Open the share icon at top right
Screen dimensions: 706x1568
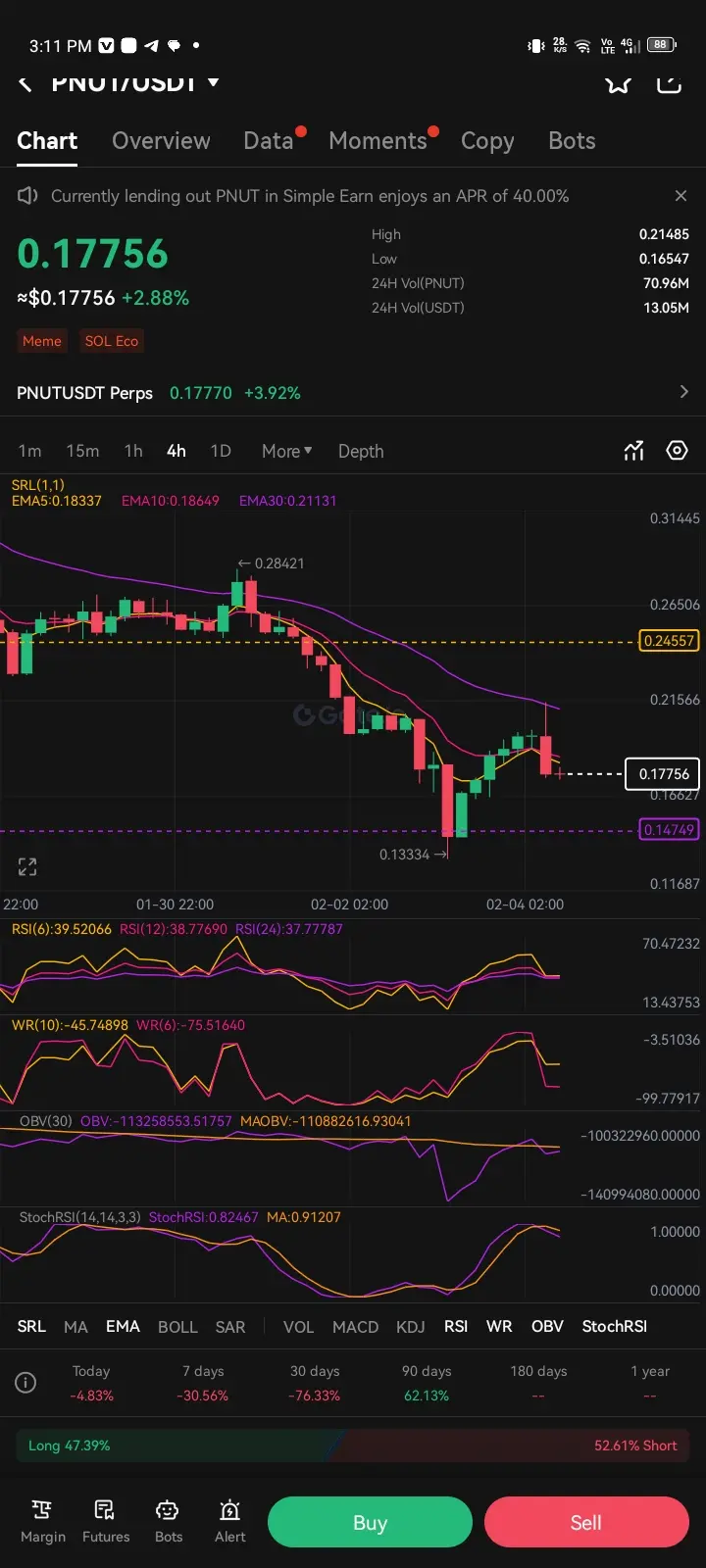[x=669, y=84]
